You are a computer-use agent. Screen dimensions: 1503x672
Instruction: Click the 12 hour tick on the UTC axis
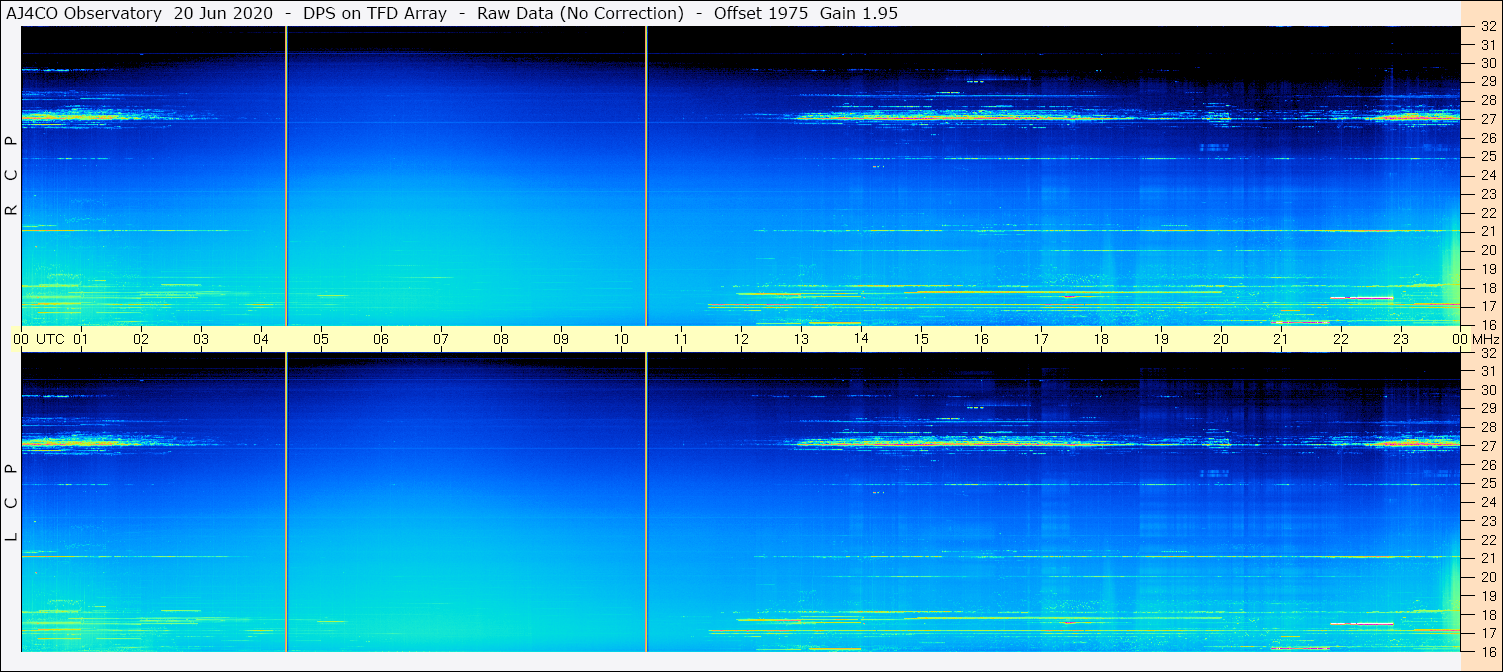(741, 339)
